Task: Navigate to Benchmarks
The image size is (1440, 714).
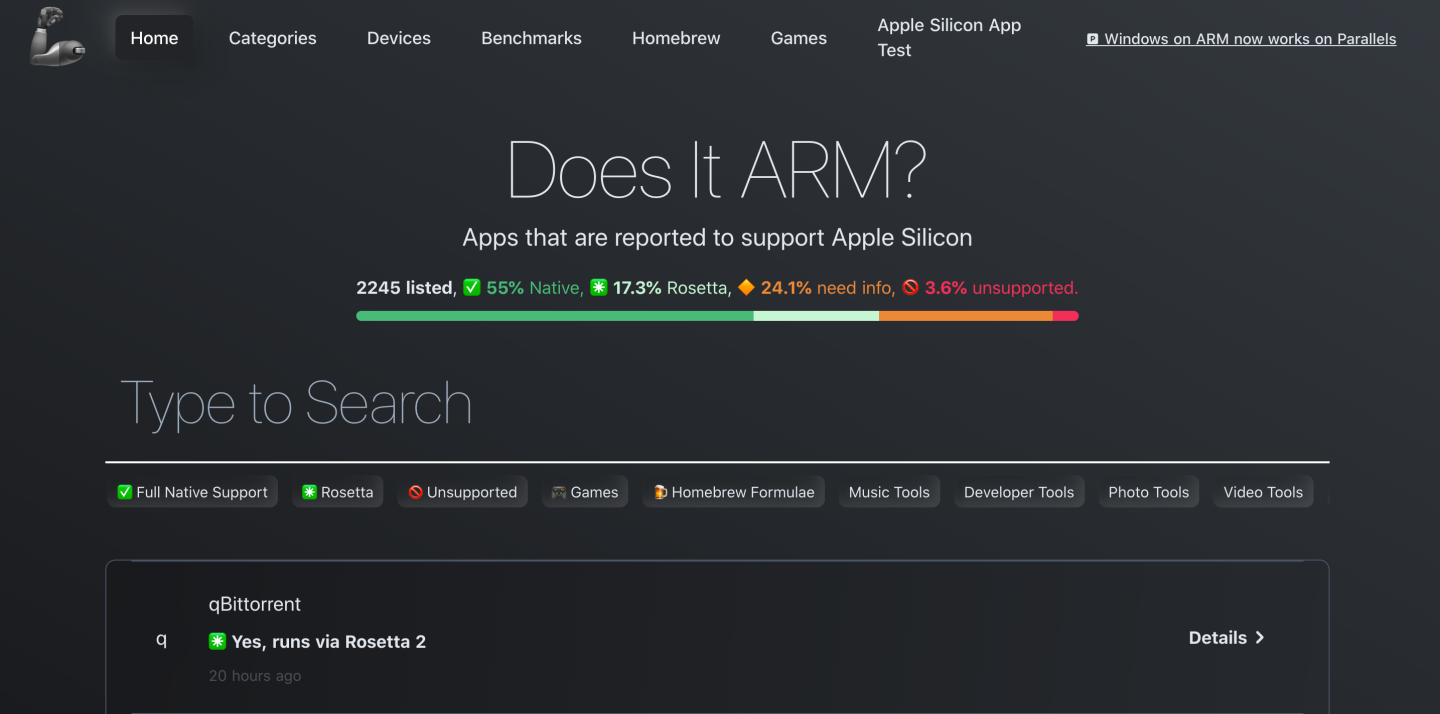Action: tap(531, 38)
